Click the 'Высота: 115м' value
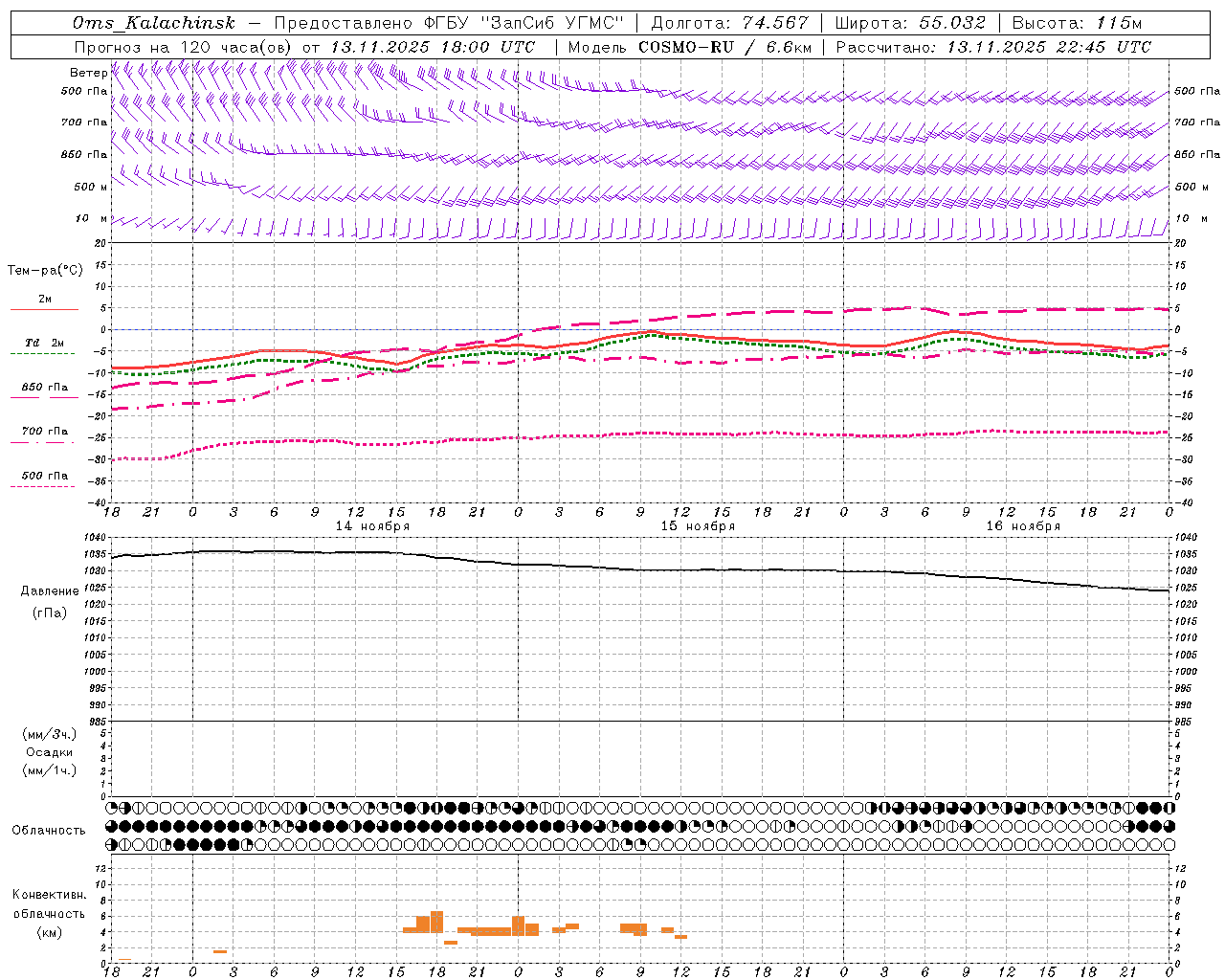Viewport: 1225px width, 980px height. 1077,23
